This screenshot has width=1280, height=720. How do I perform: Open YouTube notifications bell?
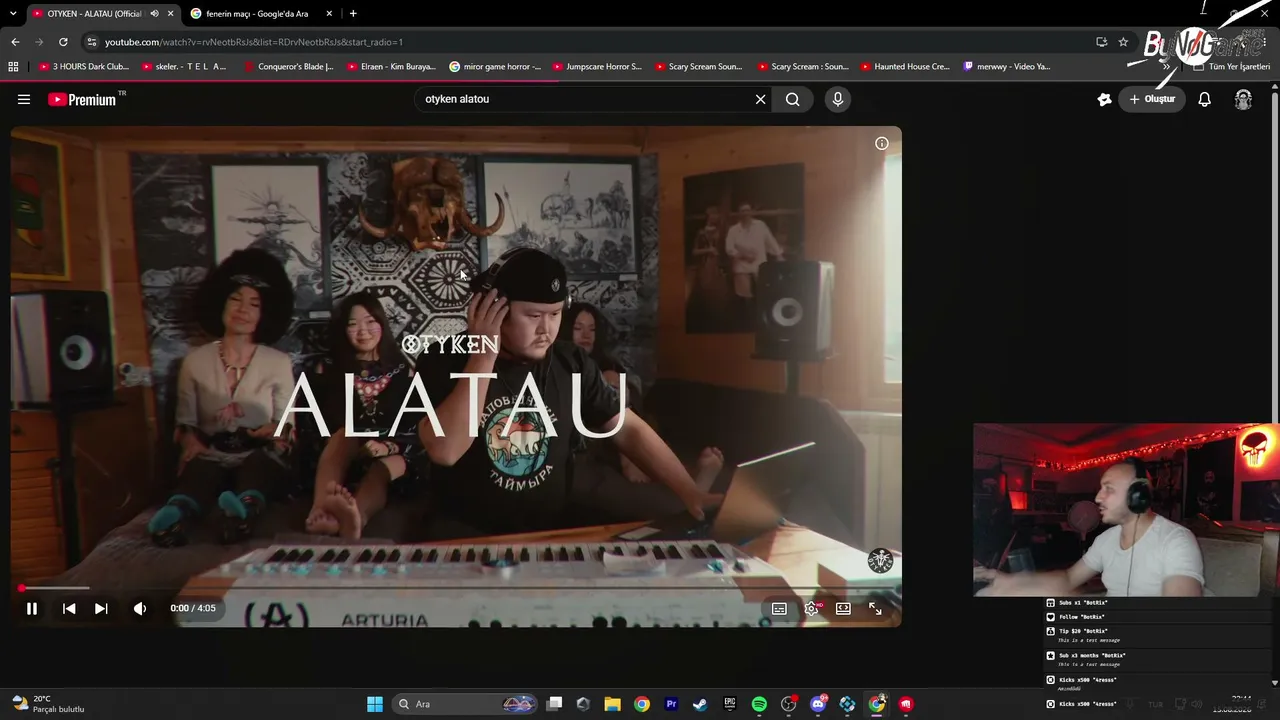pos(1205,99)
